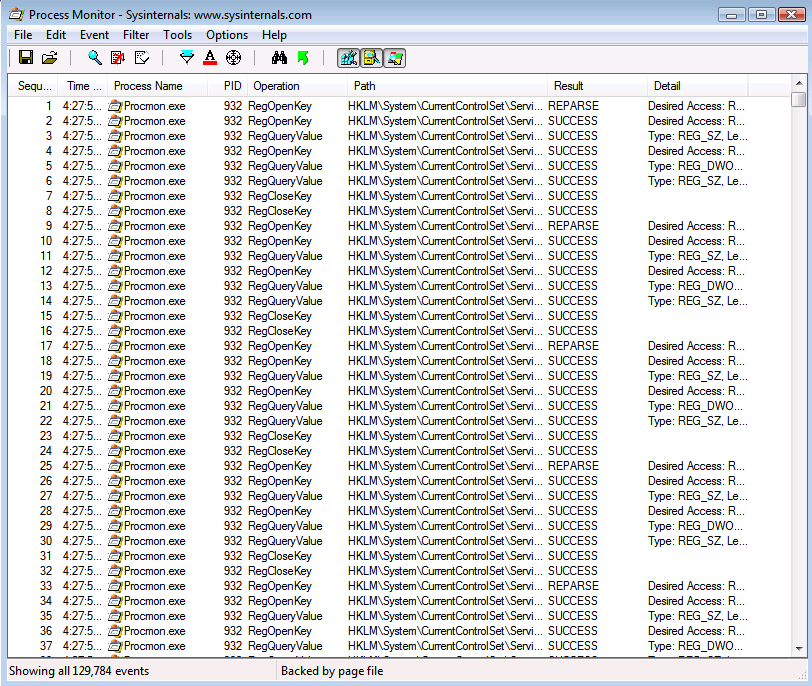Select the Include Process From Window target icon

coord(234,57)
